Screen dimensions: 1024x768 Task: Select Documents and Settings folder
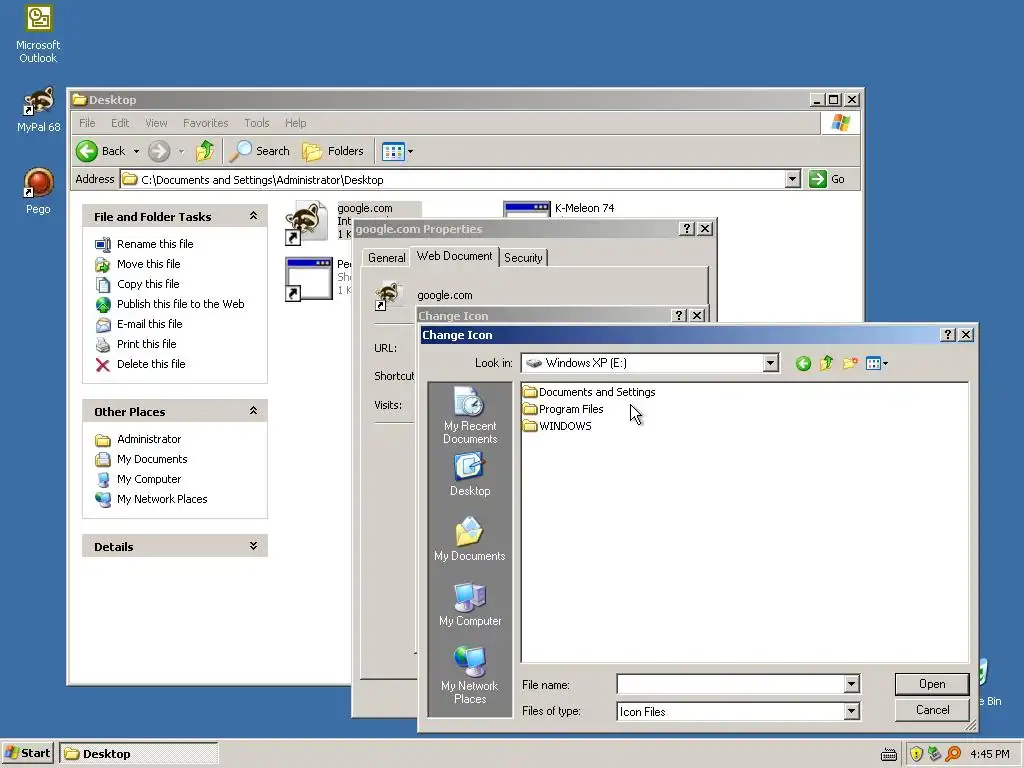589,392
